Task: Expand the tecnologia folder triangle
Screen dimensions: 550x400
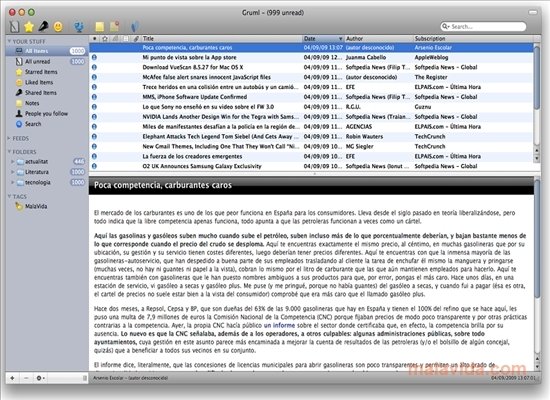Action: (13, 182)
